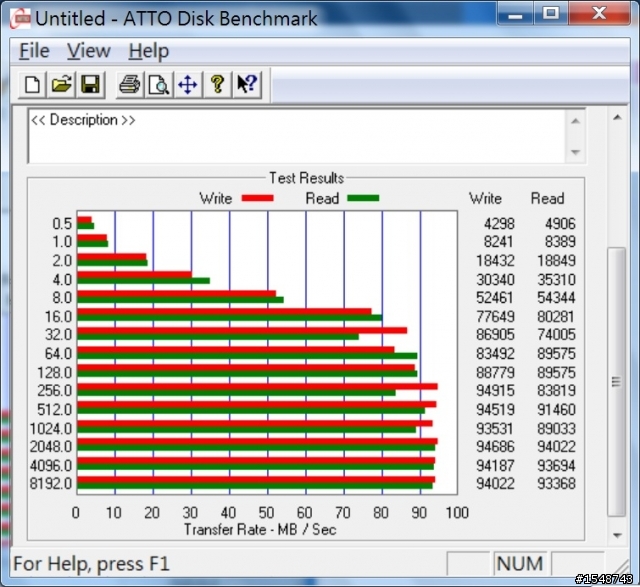Image resolution: width=640 pixels, height=587 pixels.
Task: Click the read value 18849
Action: [x=556, y=260]
